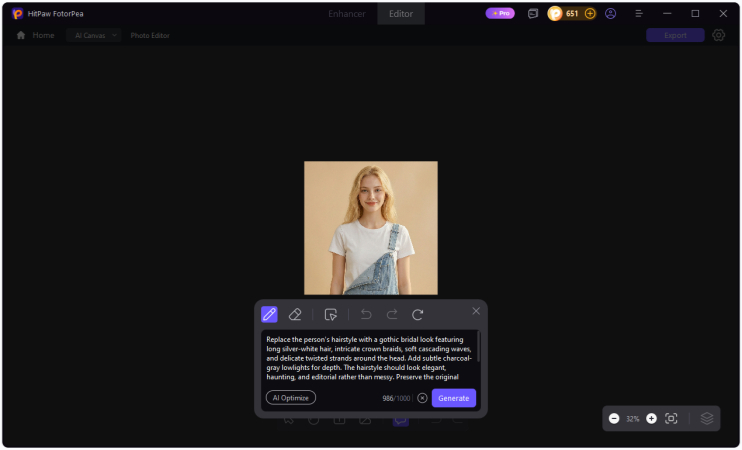
Task: Open Photo Editor mode
Action: click(150, 35)
